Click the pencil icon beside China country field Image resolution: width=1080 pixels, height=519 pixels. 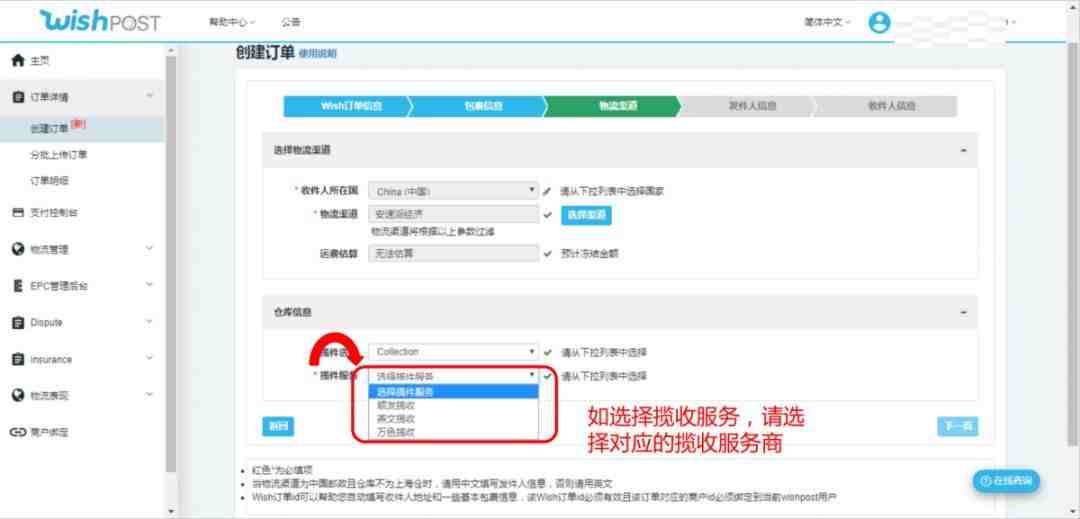(x=547, y=191)
